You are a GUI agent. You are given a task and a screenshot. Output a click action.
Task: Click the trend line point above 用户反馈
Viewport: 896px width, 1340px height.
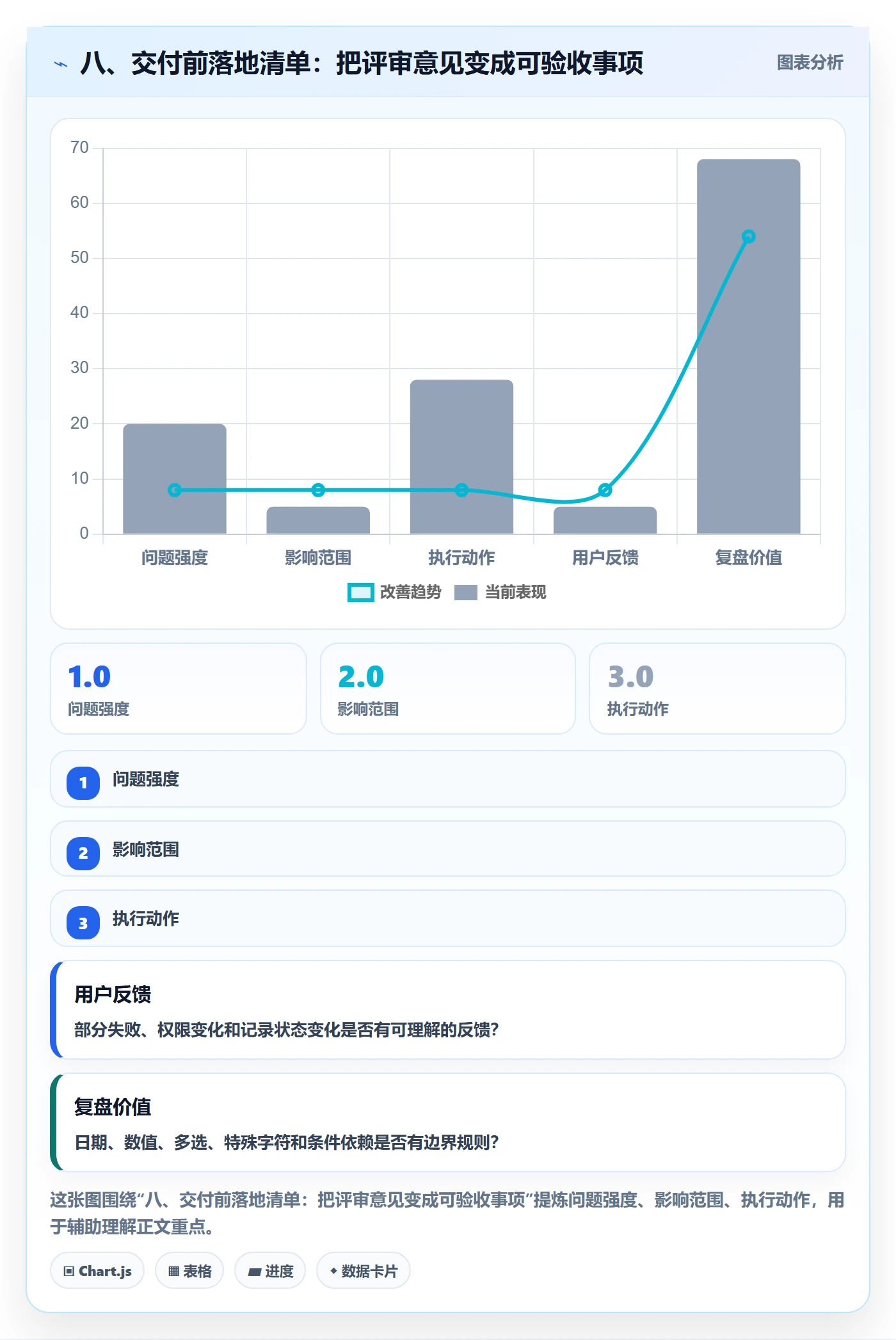click(605, 490)
